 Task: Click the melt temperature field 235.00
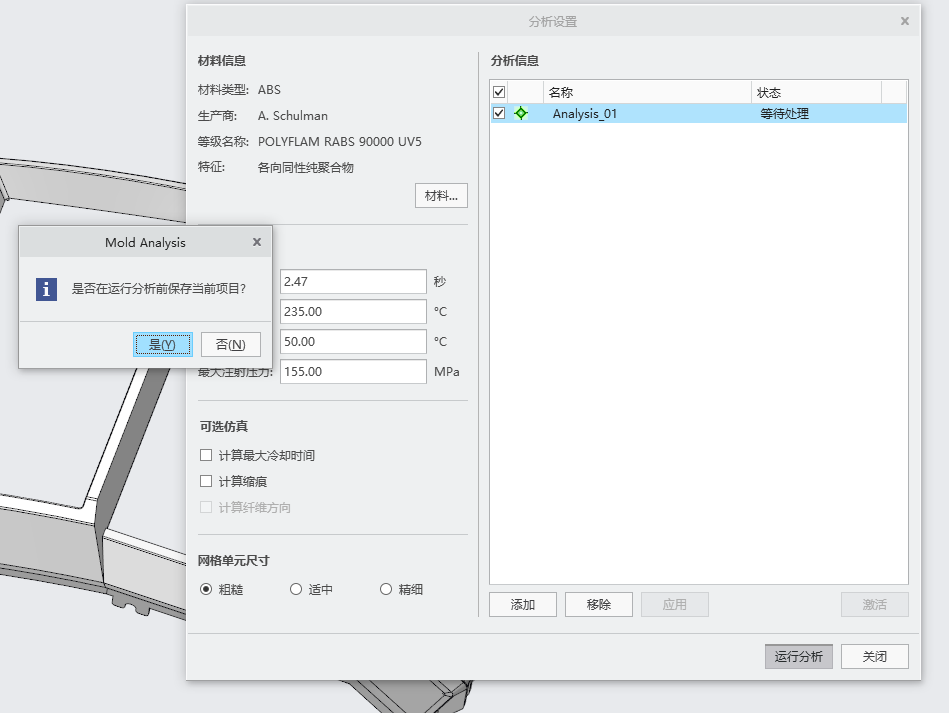[353, 312]
